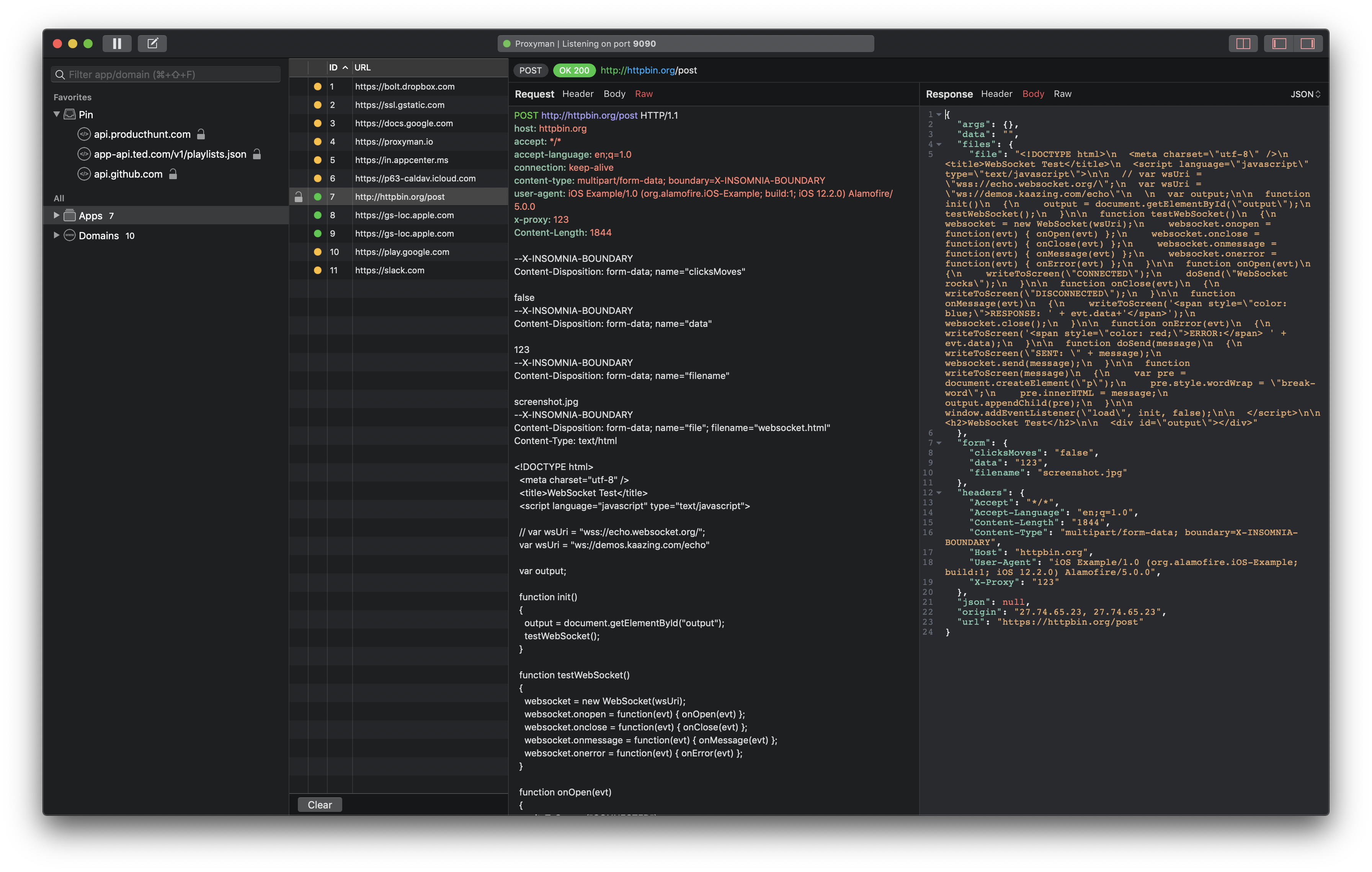
Task: Toggle the lock on the httpbin.org/post row
Action: [299, 196]
